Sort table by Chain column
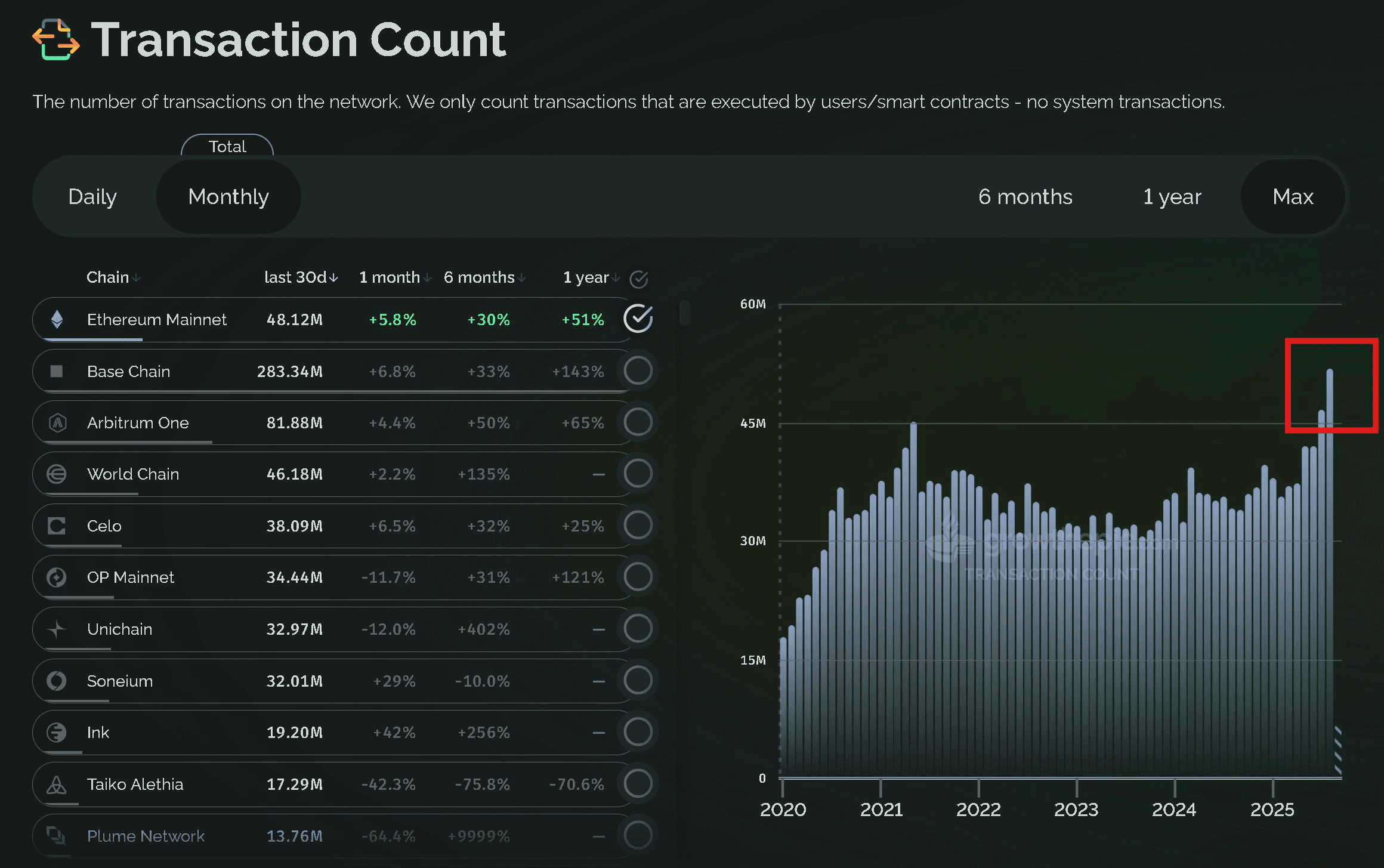The height and width of the screenshot is (868, 1384). 113,277
